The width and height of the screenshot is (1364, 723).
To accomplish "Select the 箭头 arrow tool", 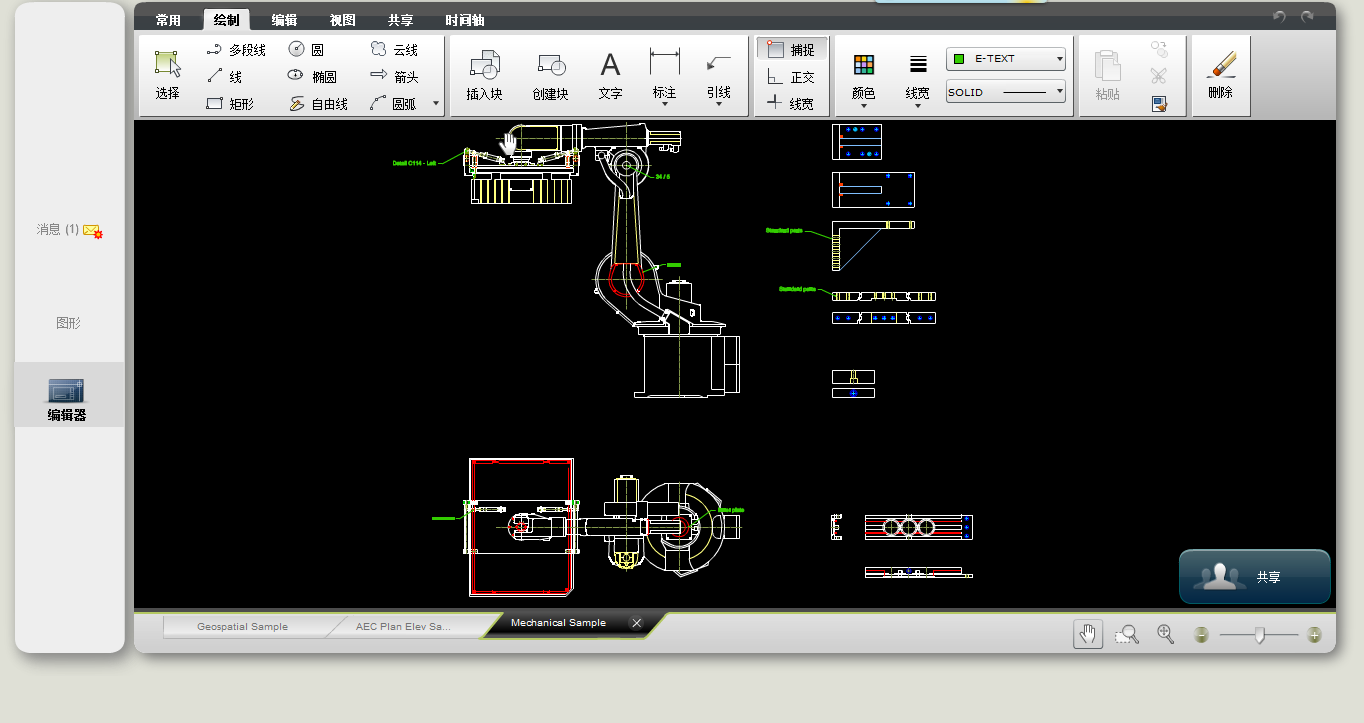I will click(x=393, y=76).
